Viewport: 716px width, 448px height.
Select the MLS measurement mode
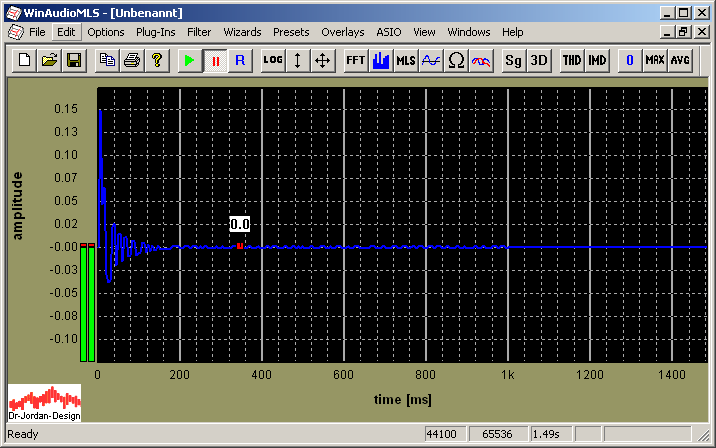click(x=405, y=60)
